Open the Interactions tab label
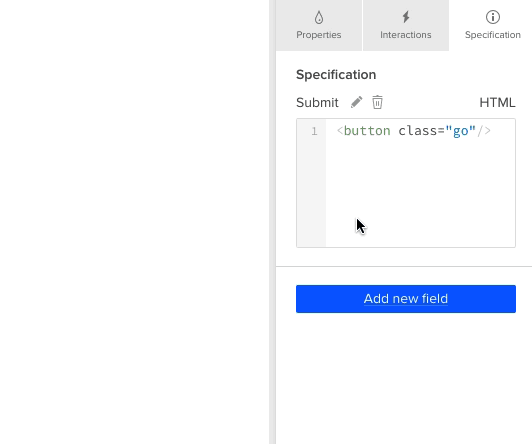The width and height of the screenshot is (532, 444). [406, 35]
